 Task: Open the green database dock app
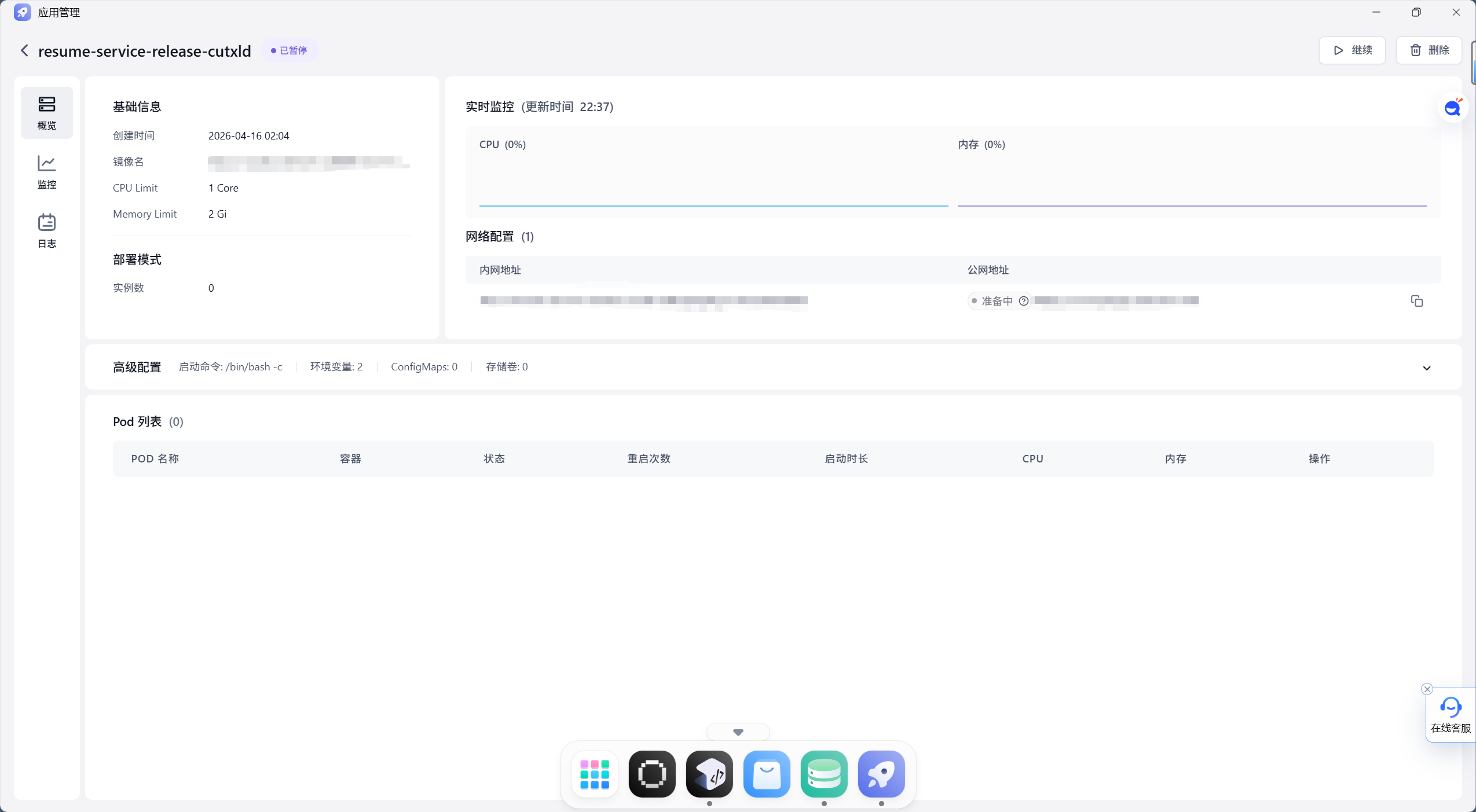pyautogui.click(x=824, y=774)
